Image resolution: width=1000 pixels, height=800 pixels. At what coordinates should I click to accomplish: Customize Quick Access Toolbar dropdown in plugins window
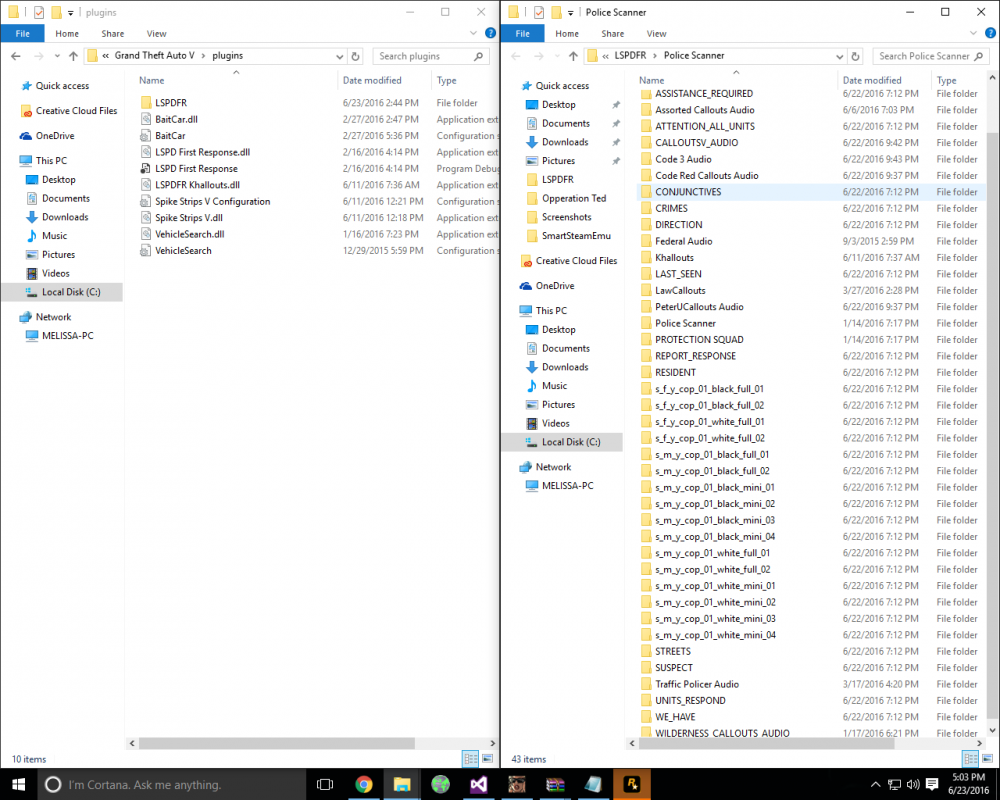pos(70,12)
